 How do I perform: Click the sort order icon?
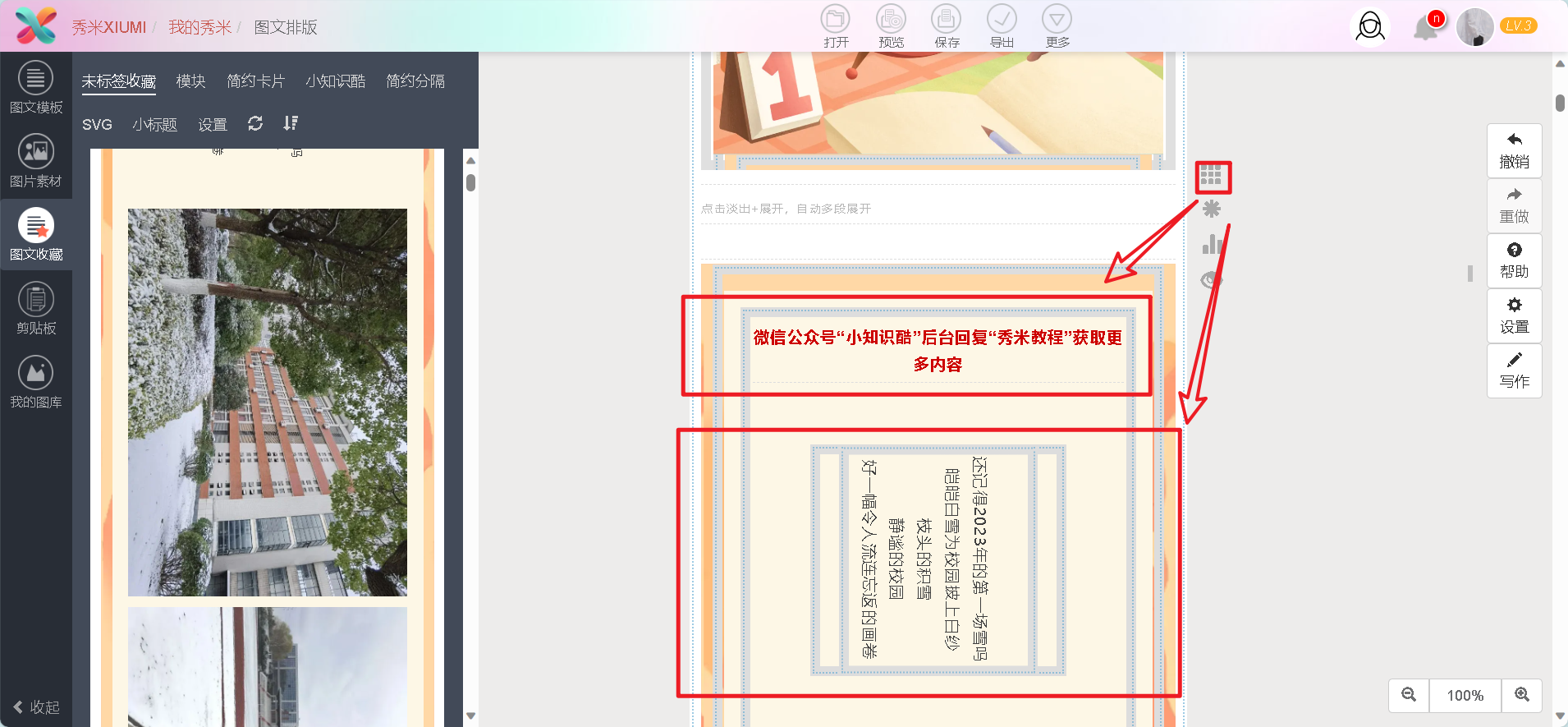coord(291,123)
